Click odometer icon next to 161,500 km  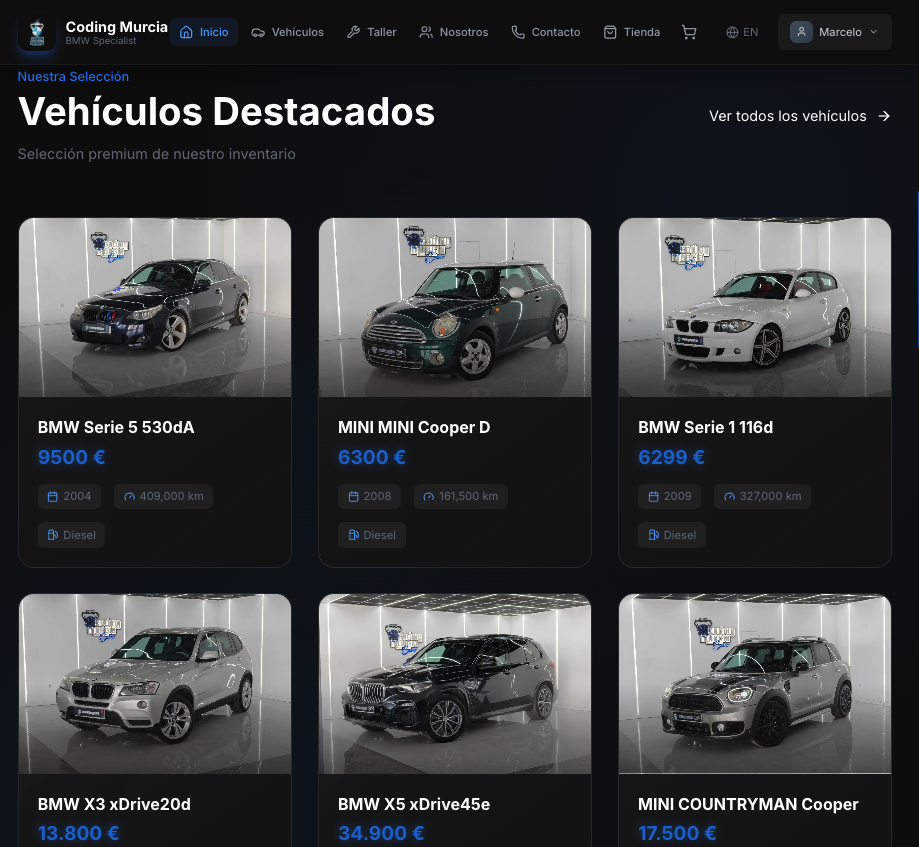[429, 496]
